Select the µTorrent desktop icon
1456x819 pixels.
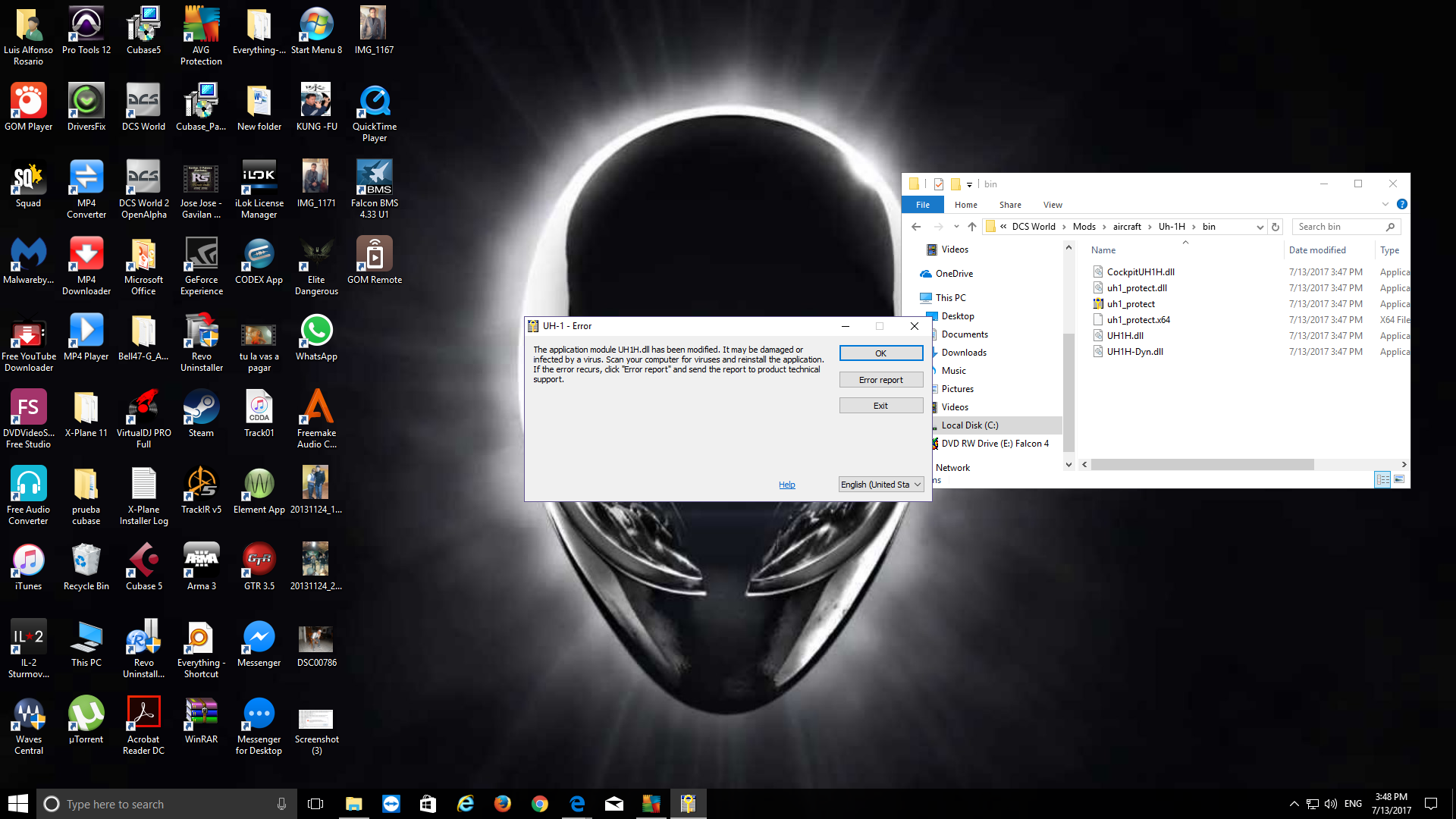point(86,720)
